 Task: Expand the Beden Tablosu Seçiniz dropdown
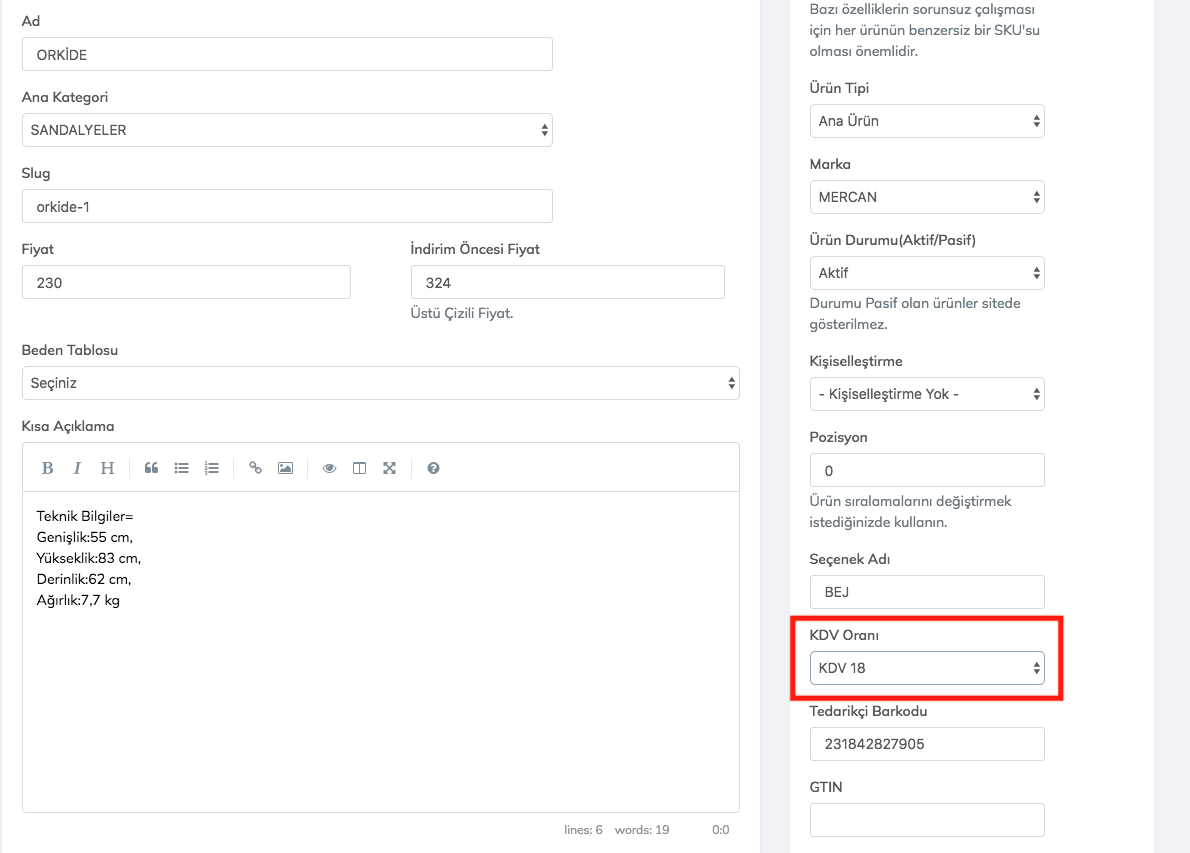pyautogui.click(x=380, y=383)
